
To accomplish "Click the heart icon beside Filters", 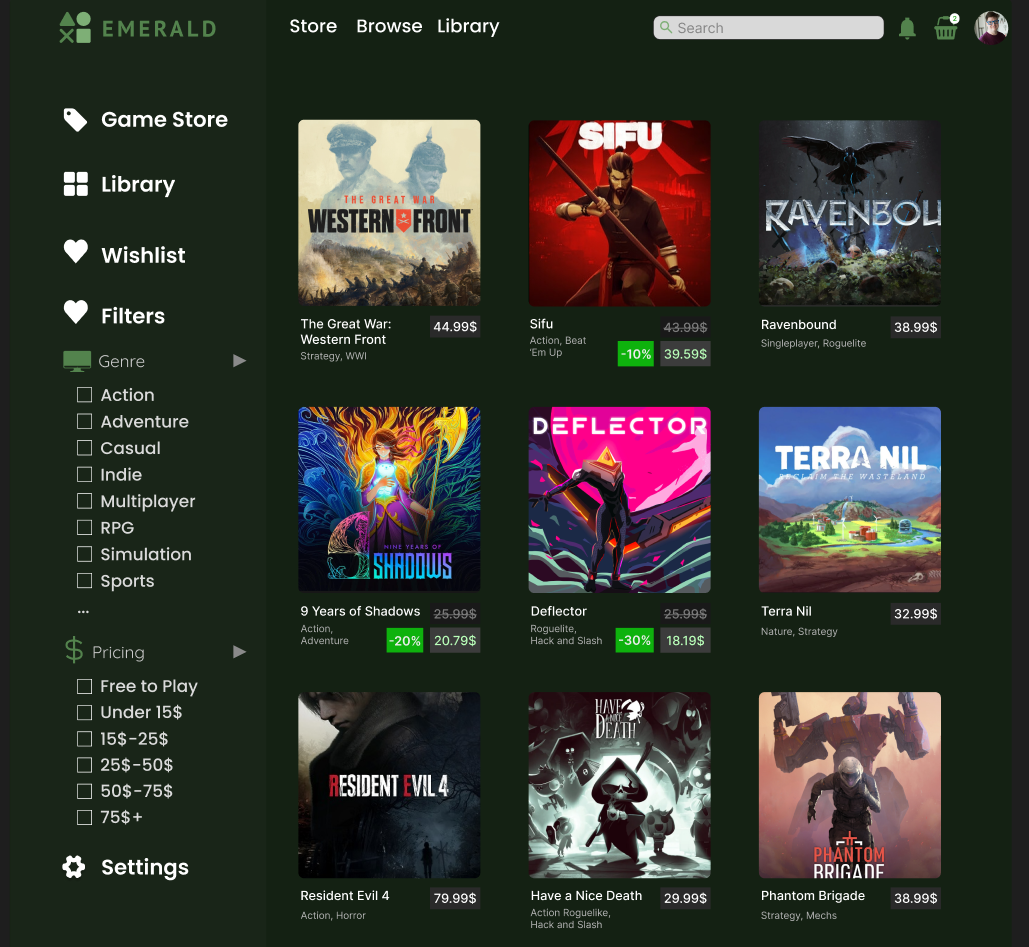I will point(75,312).
